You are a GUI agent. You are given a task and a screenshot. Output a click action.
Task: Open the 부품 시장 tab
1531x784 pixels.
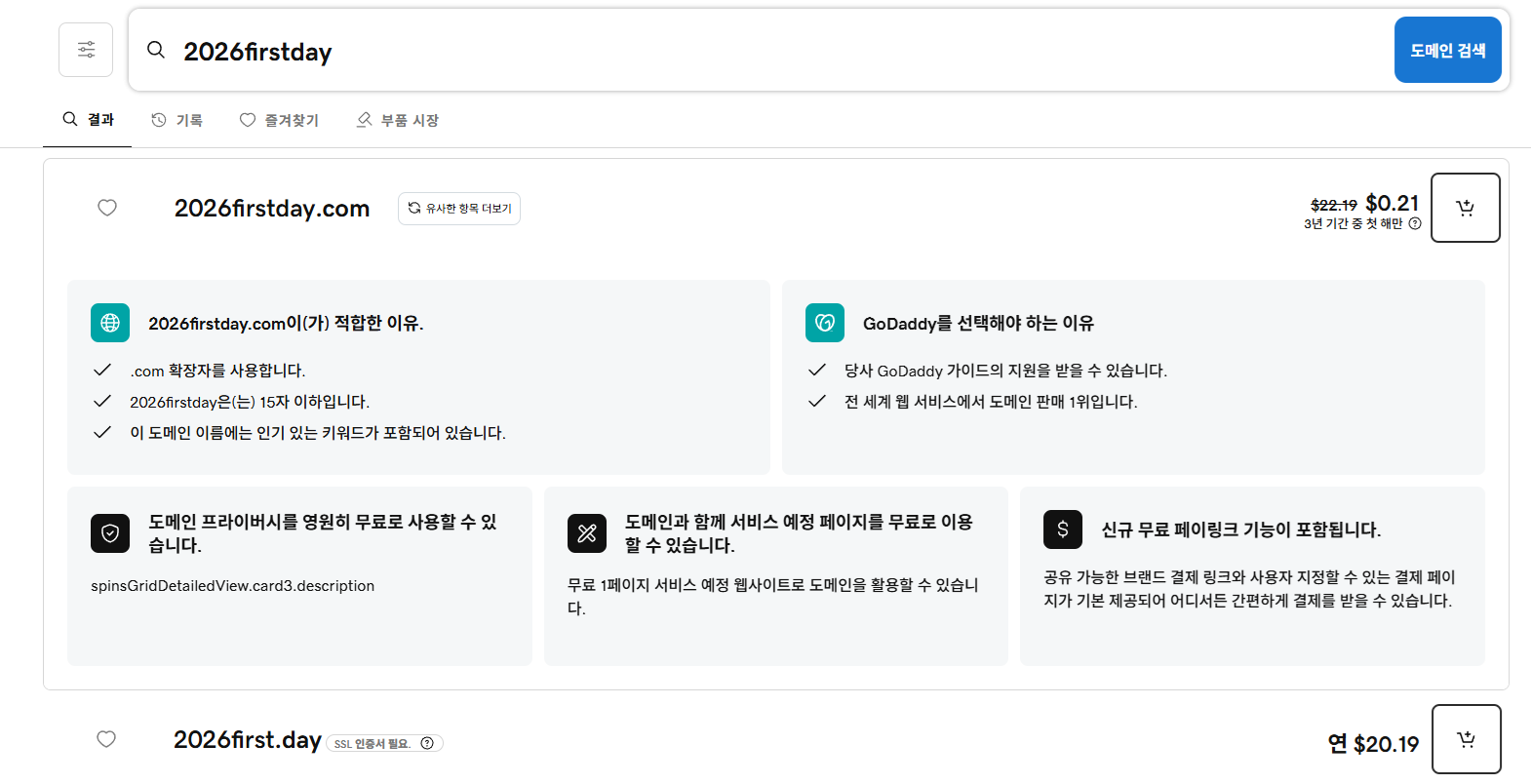pyautogui.click(x=398, y=120)
